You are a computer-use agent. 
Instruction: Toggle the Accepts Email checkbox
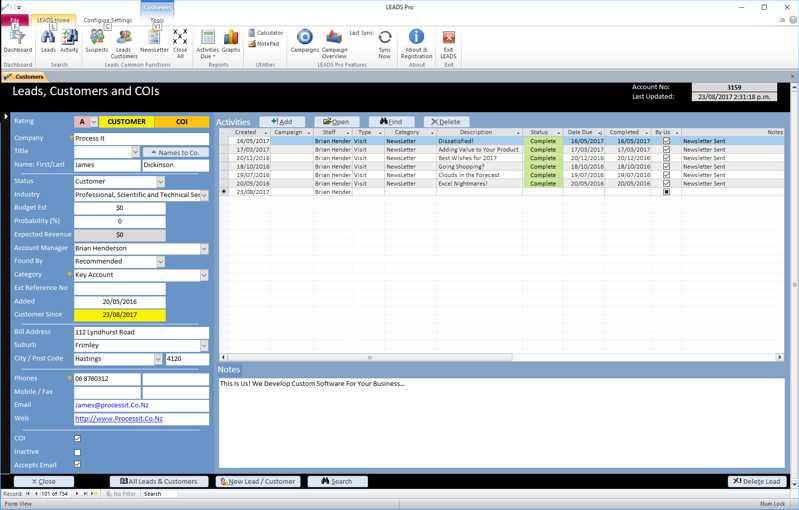[77, 464]
